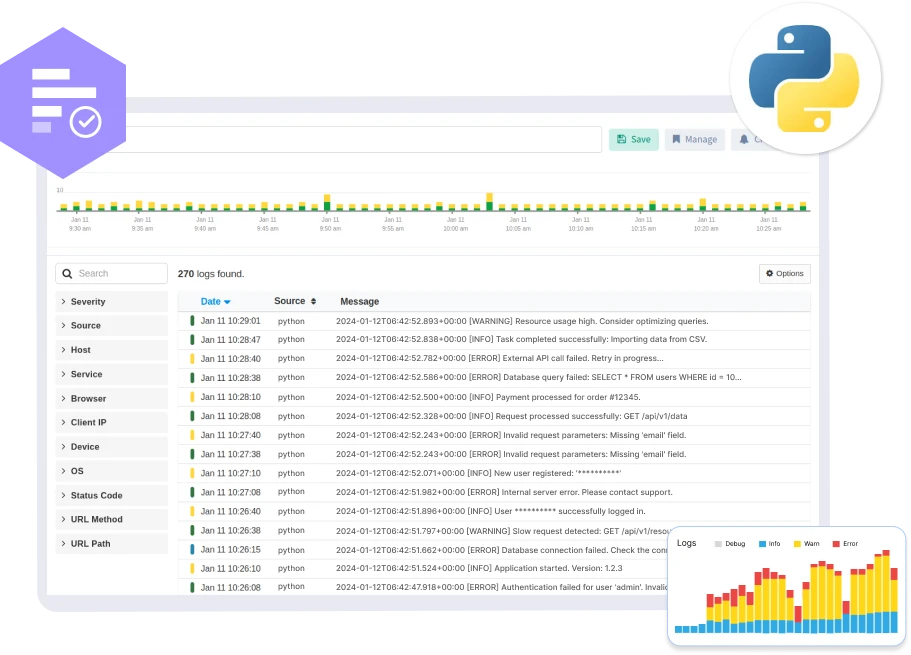Open log row Jan 11 10:26:15
911x655 pixels.
[x=423, y=550]
